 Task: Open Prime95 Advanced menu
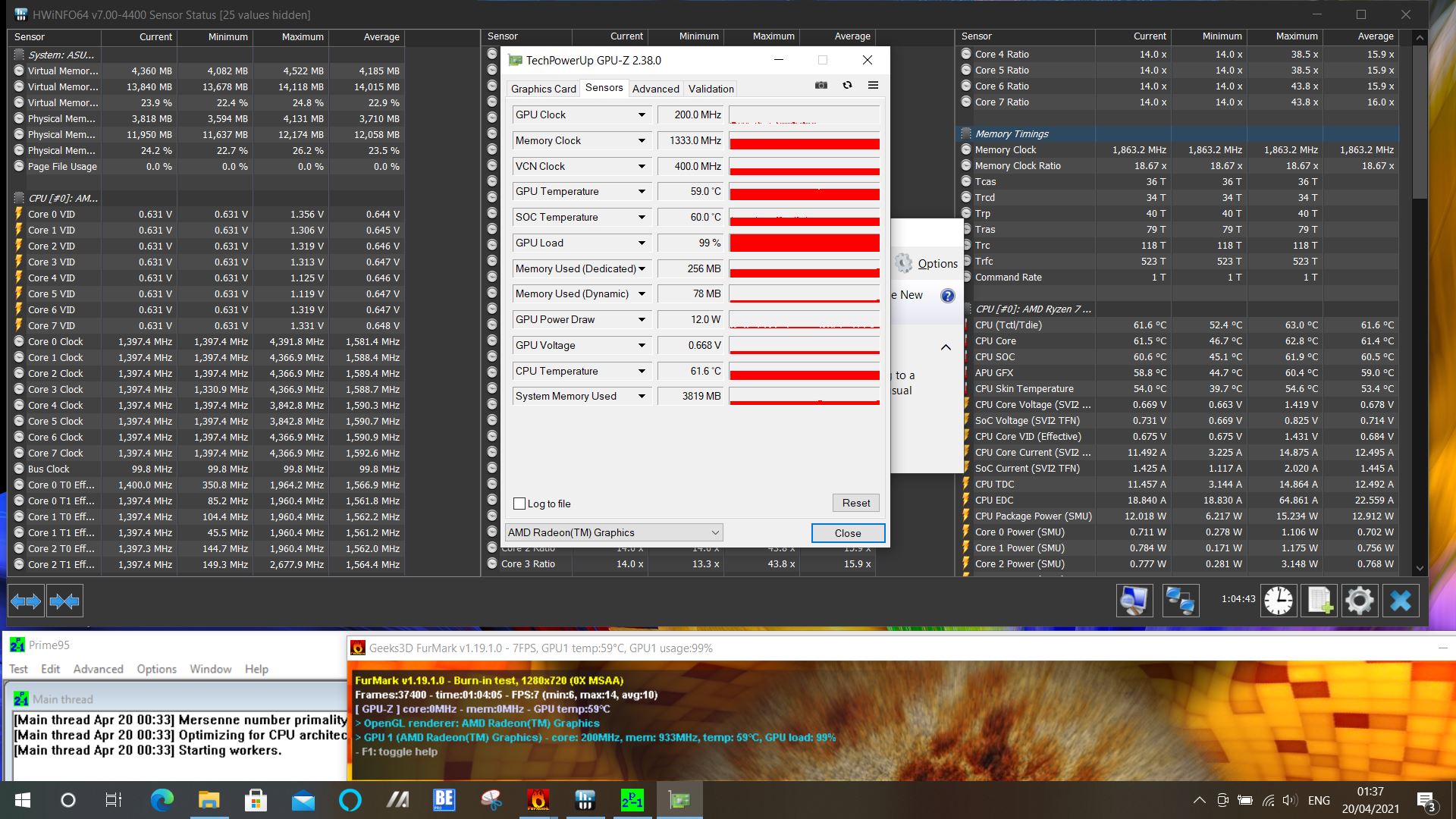click(x=98, y=669)
